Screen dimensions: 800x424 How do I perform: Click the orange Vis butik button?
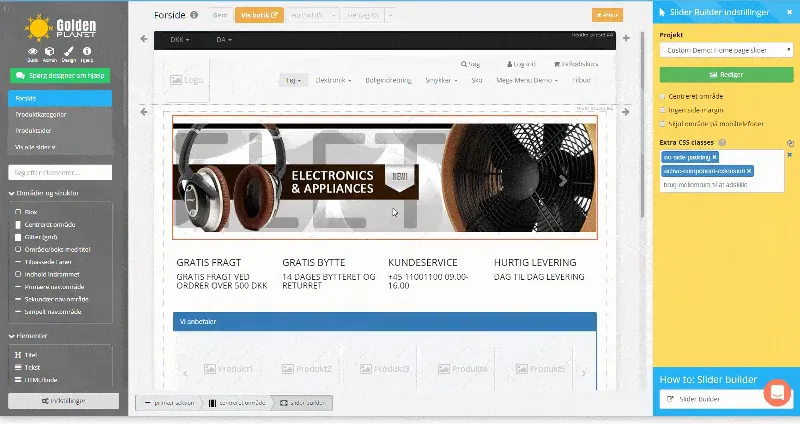[259, 15]
